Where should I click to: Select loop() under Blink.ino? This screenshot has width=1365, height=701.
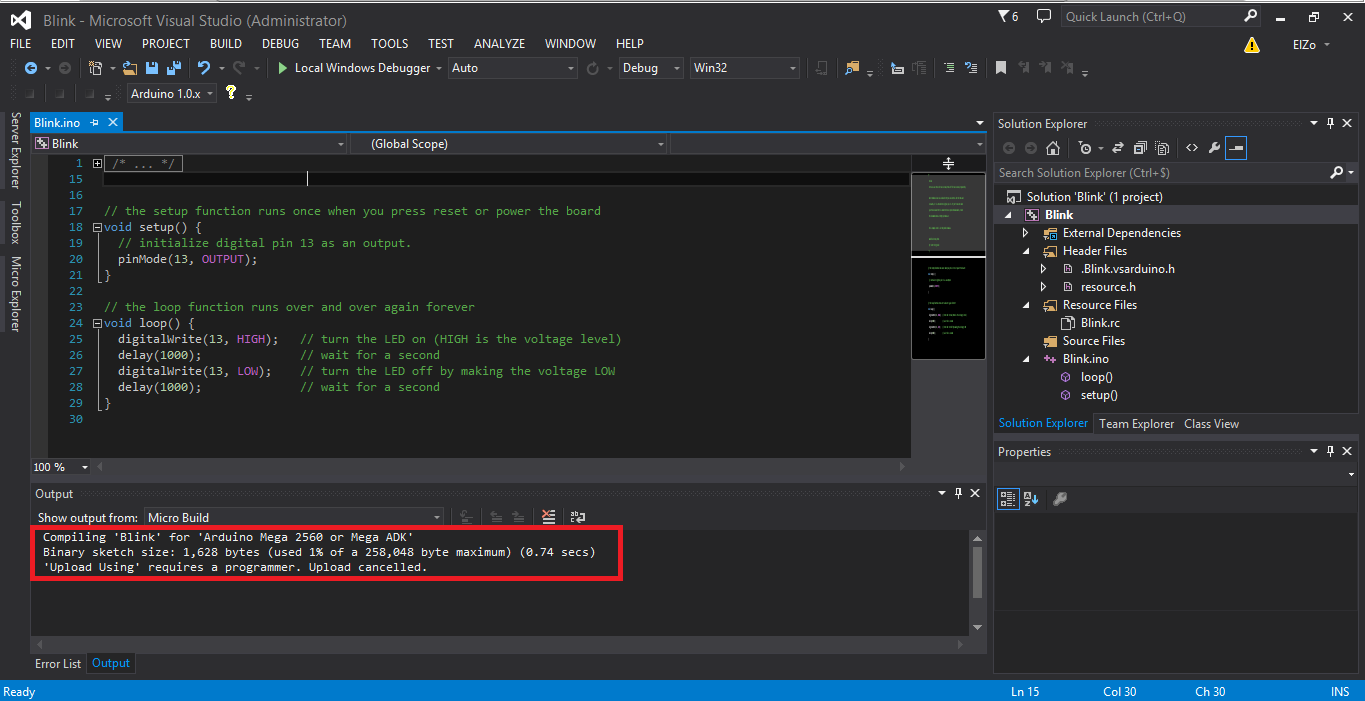tap(1096, 377)
